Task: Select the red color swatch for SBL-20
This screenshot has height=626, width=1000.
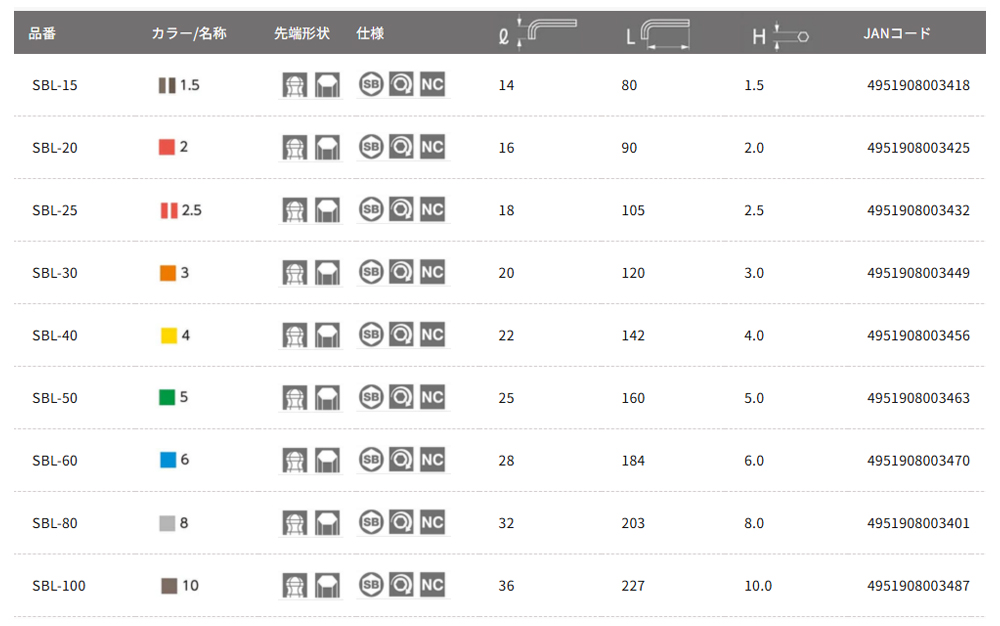Action: click(166, 147)
